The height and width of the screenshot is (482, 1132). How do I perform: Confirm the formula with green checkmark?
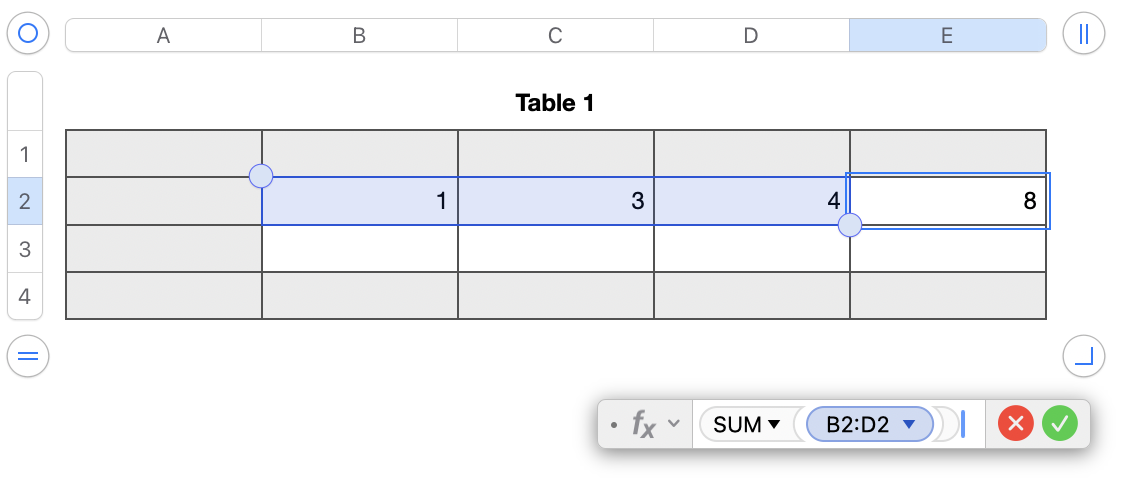1060,424
